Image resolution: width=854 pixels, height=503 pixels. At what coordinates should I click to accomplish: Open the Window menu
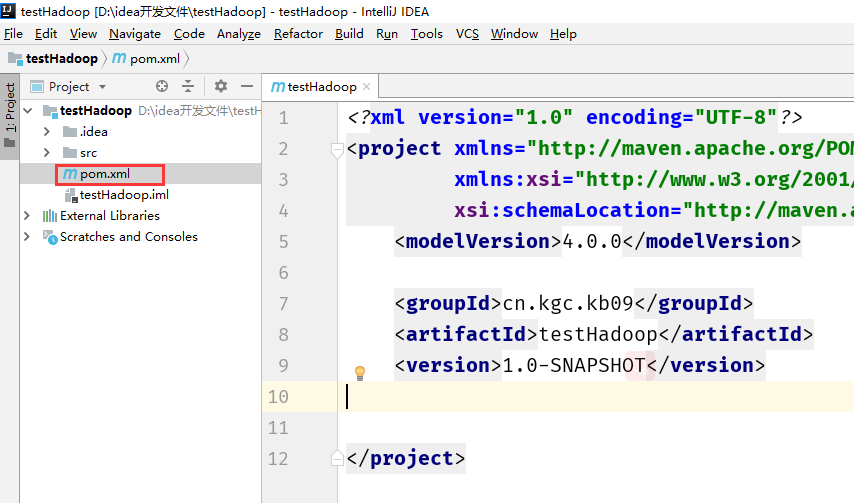pos(514,34)
